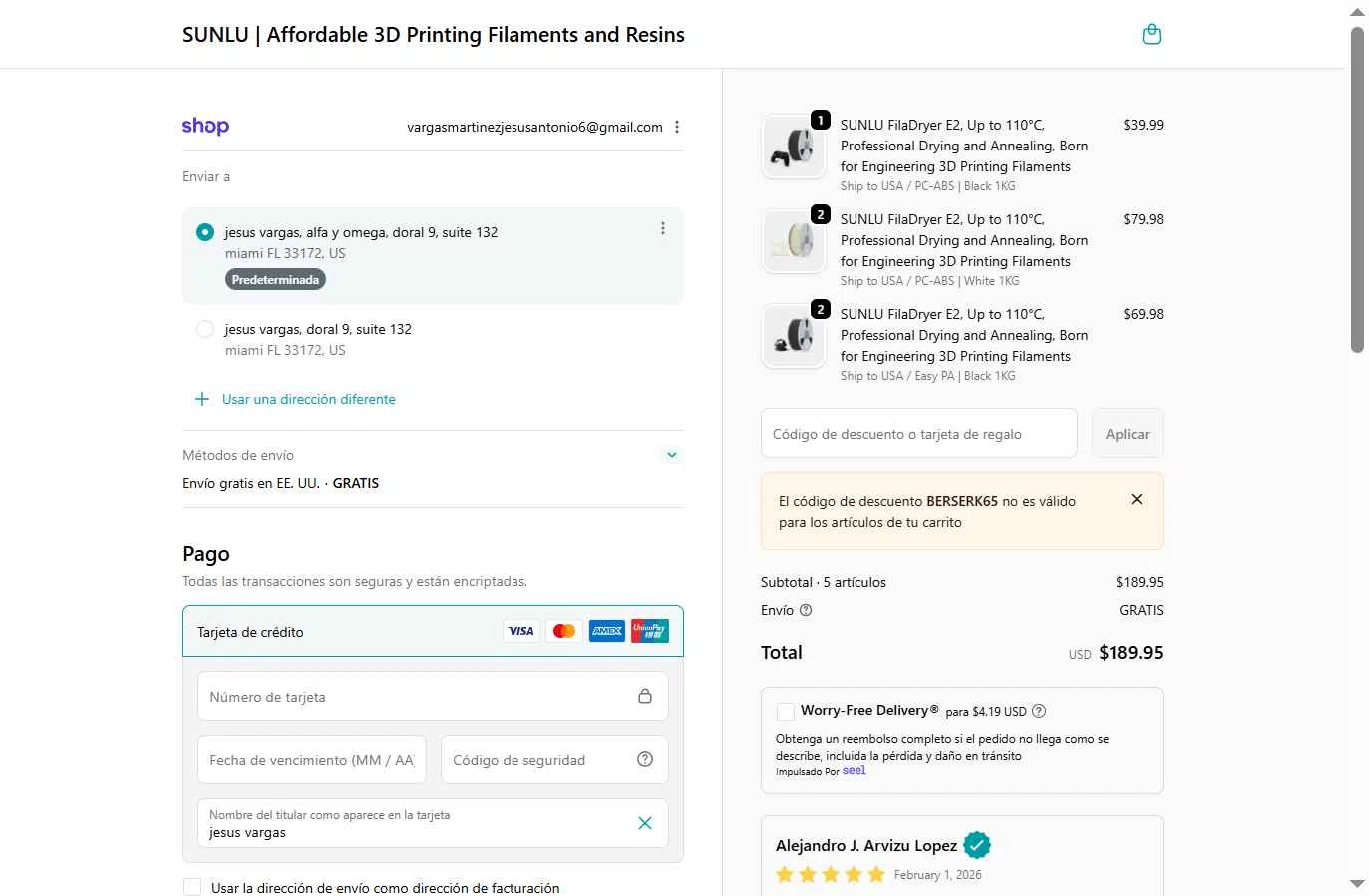Check use shipping address as billing address
The height and width of the screenshot is (896, 1369).
(x=192, y=887)
